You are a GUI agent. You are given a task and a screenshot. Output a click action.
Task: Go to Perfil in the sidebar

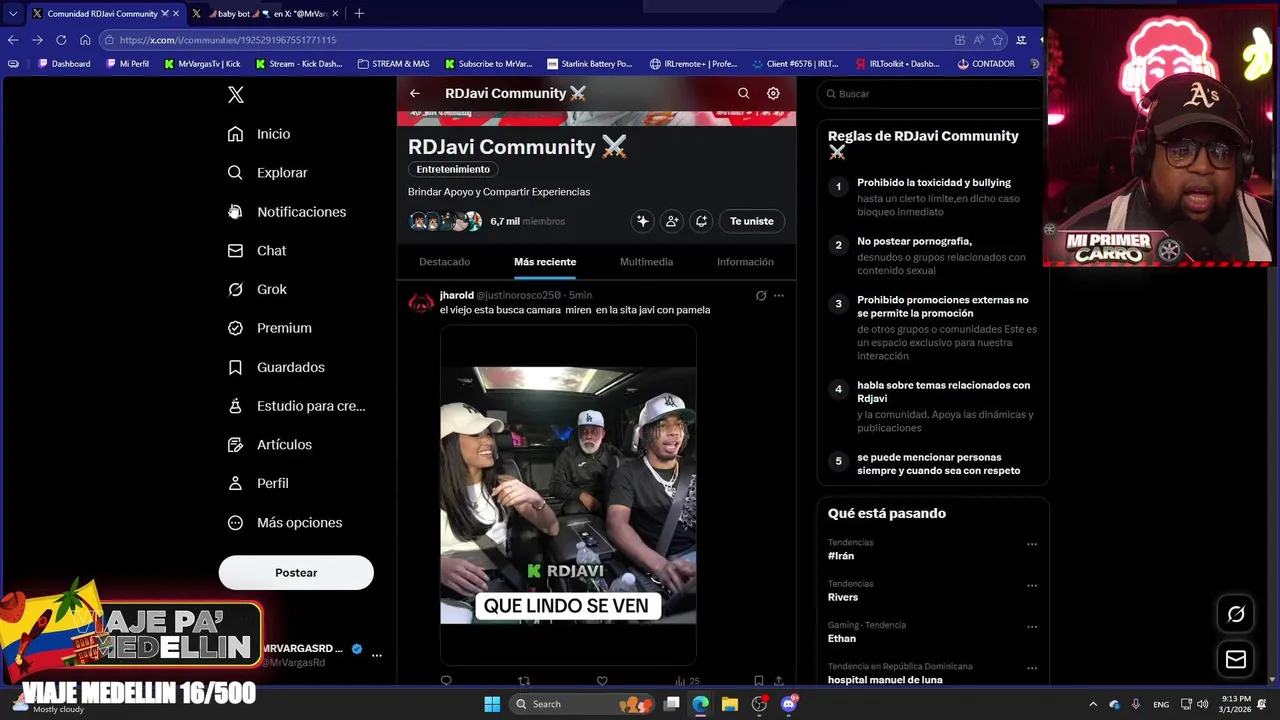pos(258,484)
